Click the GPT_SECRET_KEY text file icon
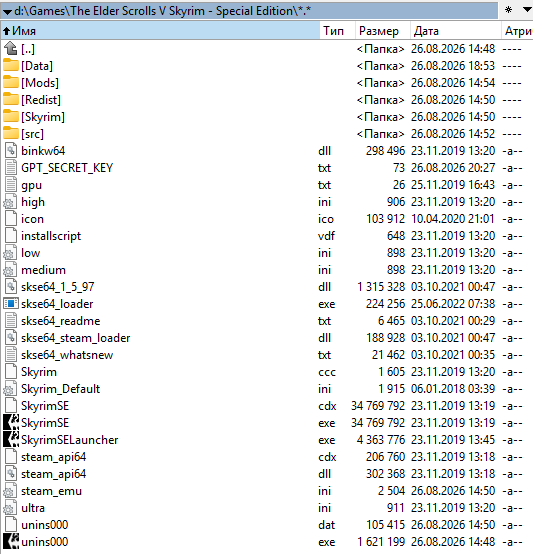 click(11, 168)
